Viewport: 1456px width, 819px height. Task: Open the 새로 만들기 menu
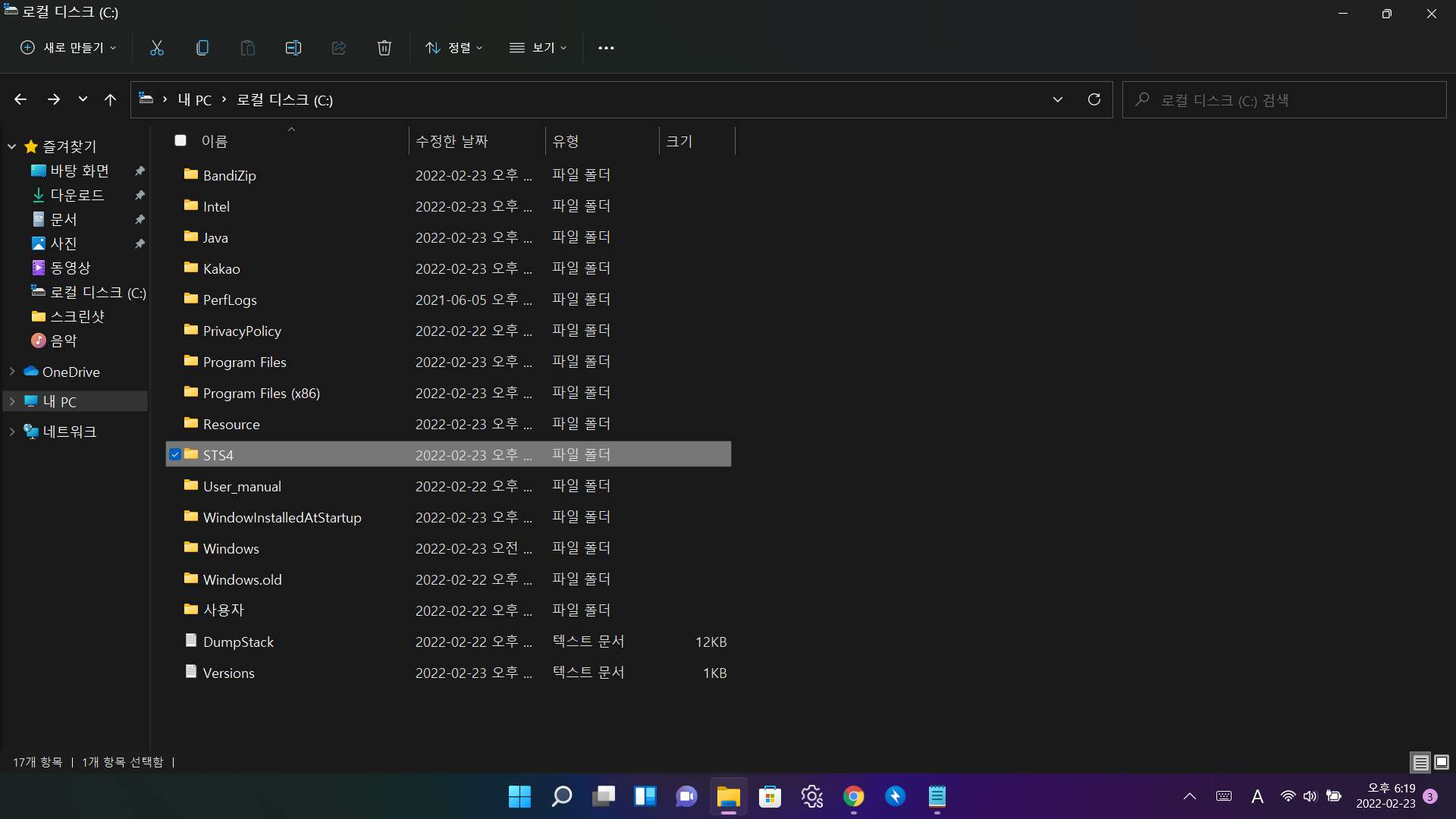point(68,48)
